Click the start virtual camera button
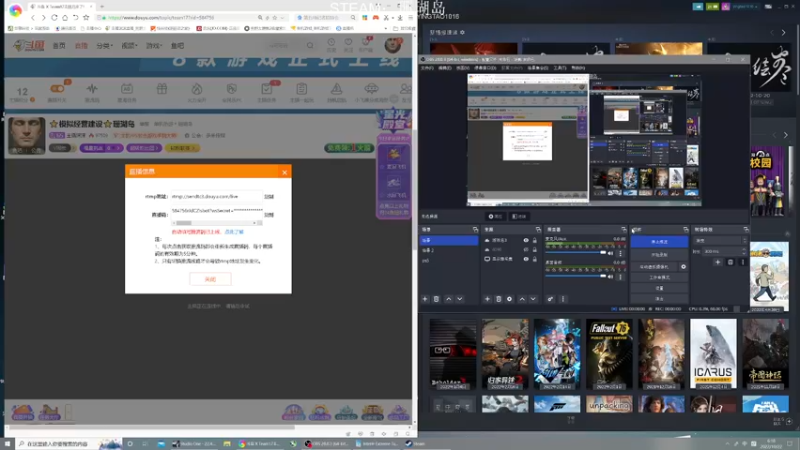The height and width of the screenshot is (450, 800). tap(654, 266)
